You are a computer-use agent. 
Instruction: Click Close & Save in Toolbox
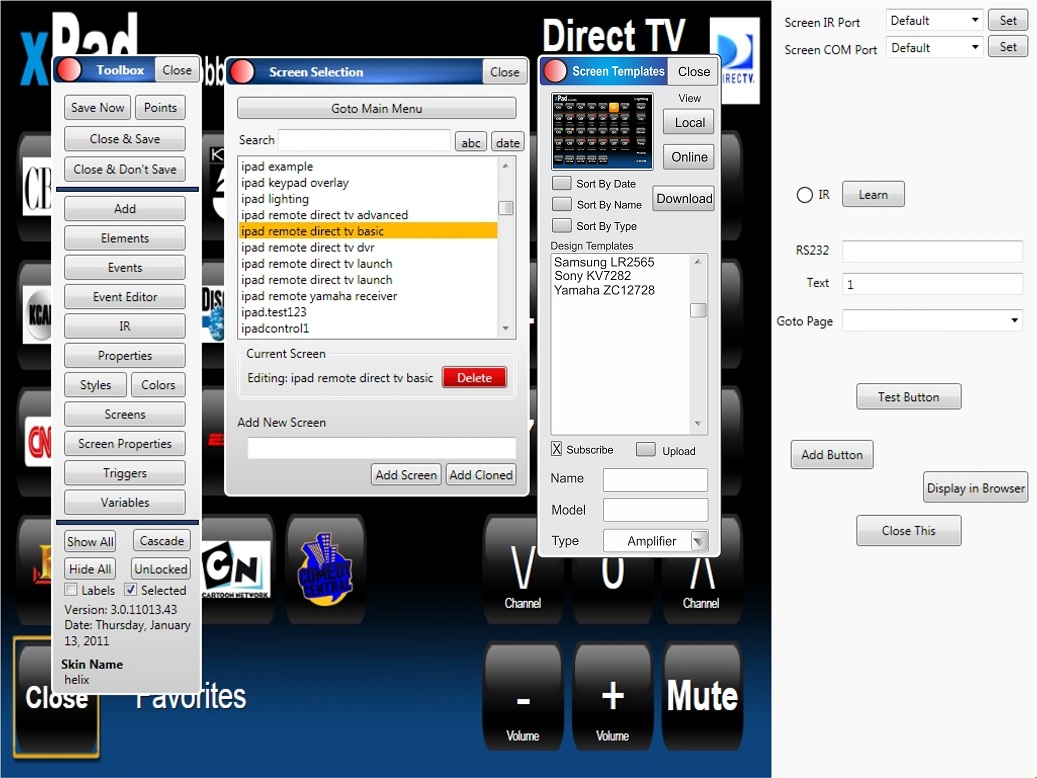pyautogui.click(x=125, y=139)
